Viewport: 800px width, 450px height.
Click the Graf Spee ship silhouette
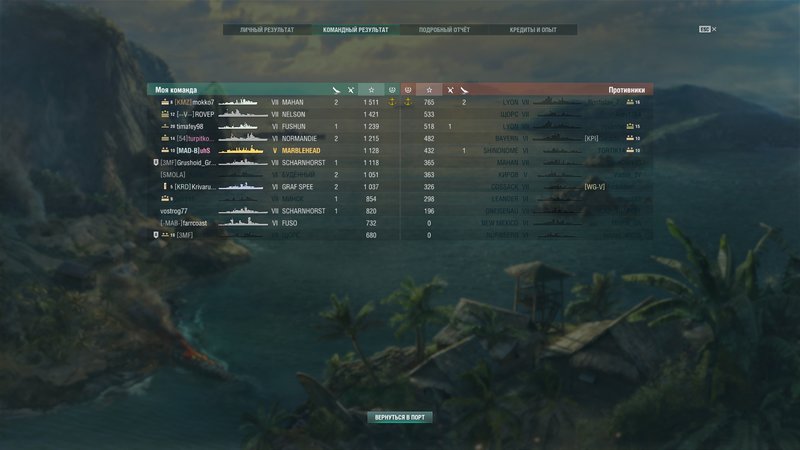[241, 187]
